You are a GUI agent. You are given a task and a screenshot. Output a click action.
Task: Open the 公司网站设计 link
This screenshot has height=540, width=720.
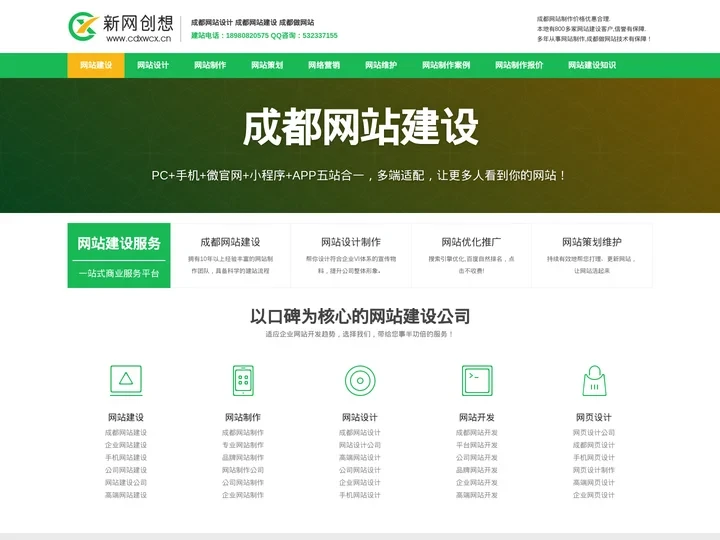click(360, 470)
